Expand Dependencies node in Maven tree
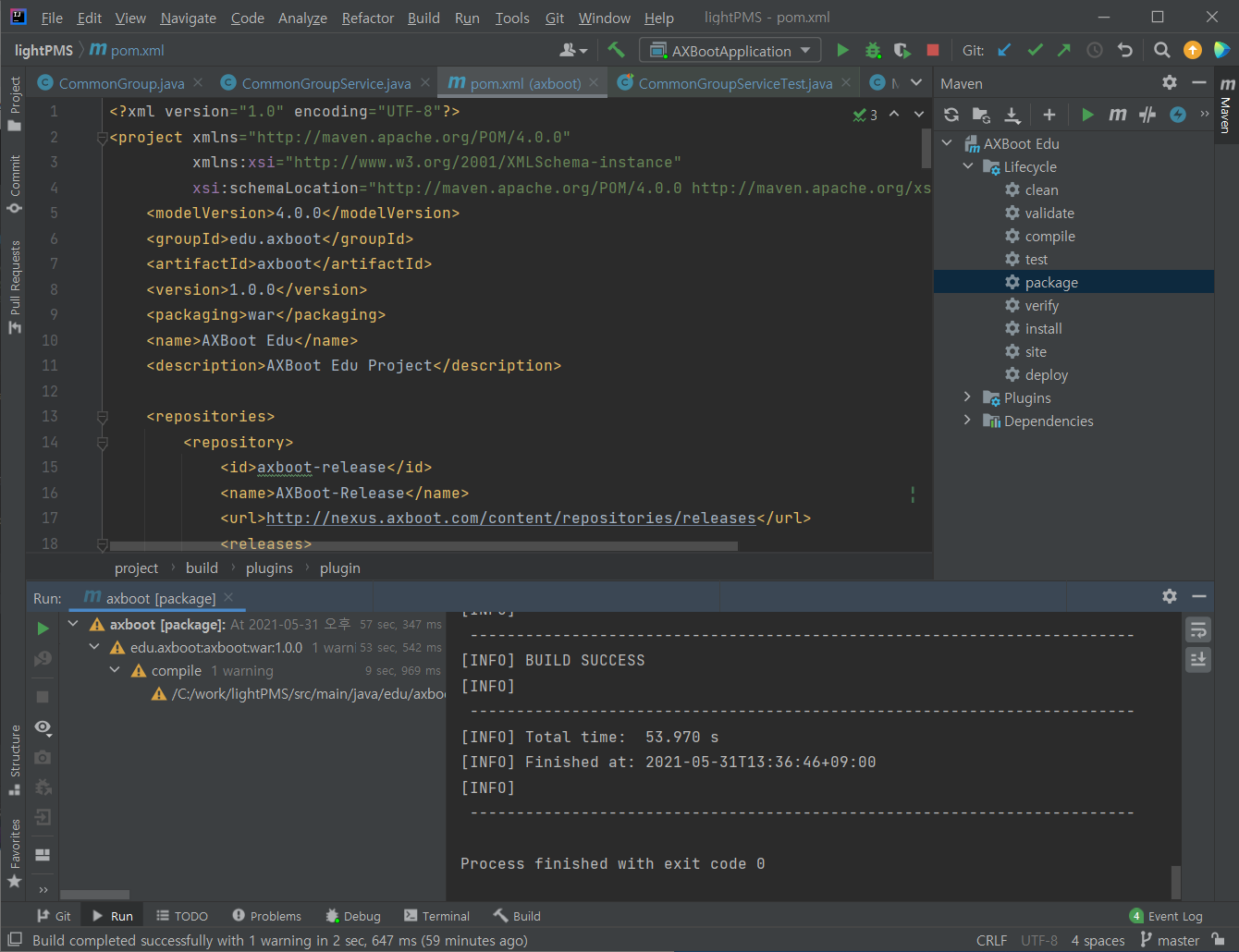 (x=968, y=420)
